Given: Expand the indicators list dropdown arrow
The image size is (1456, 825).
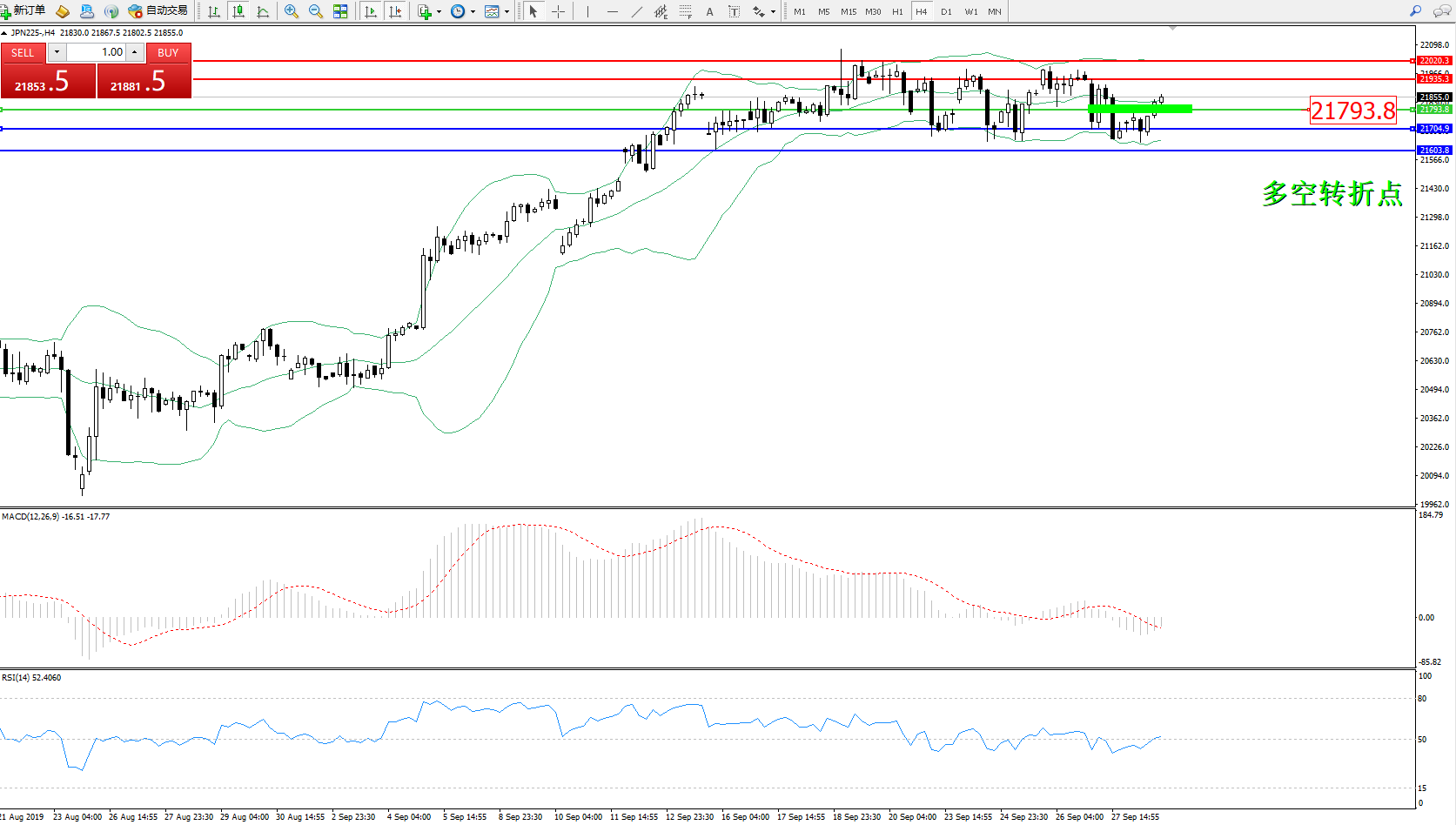Looking at the screenshot, I should (x=439, y=12).
